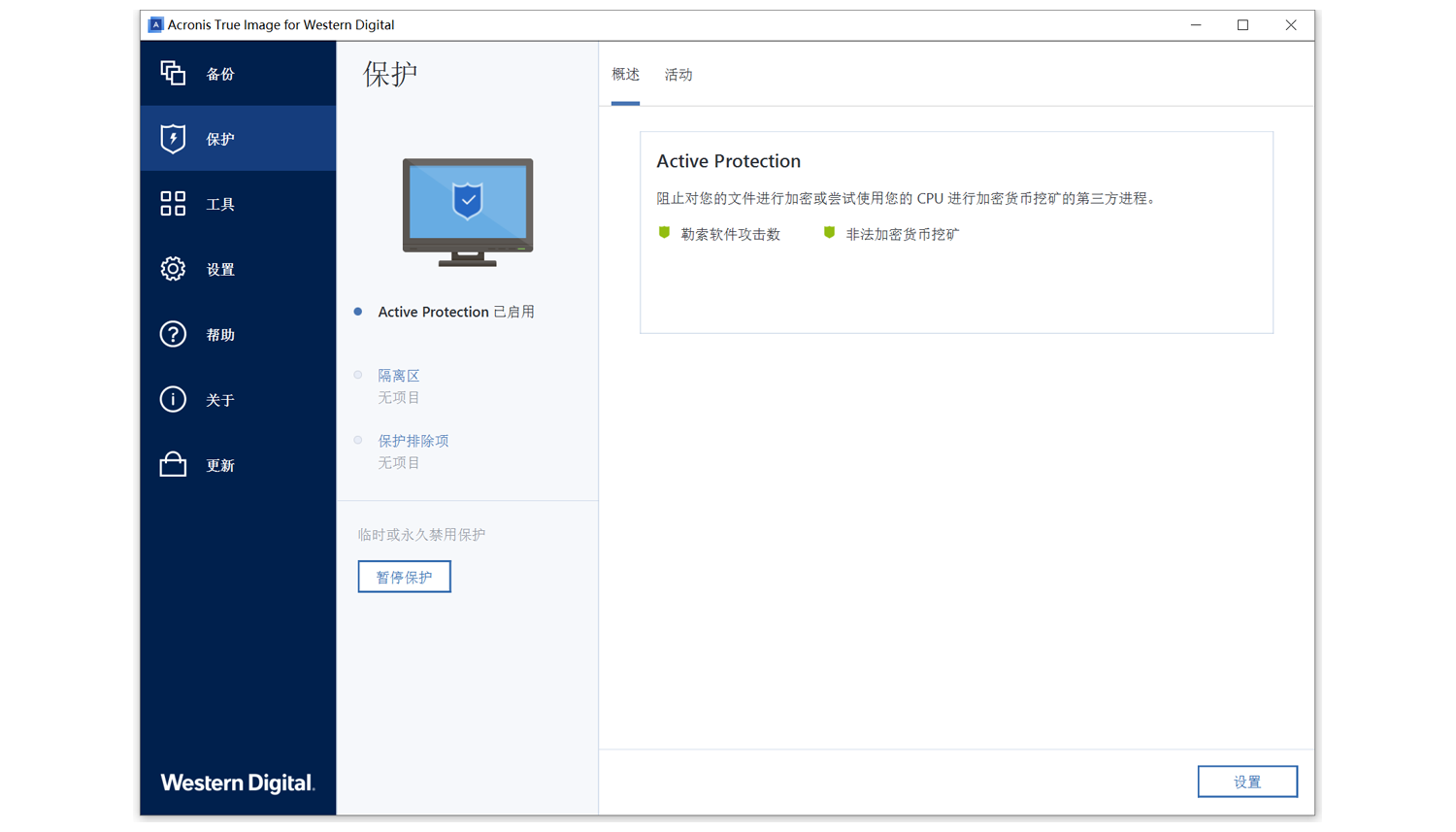Screen dimensions: 1456x832
Task: Click the Settings (设置) gear icon
Action: pyautogui.click(x=173, y=269)
